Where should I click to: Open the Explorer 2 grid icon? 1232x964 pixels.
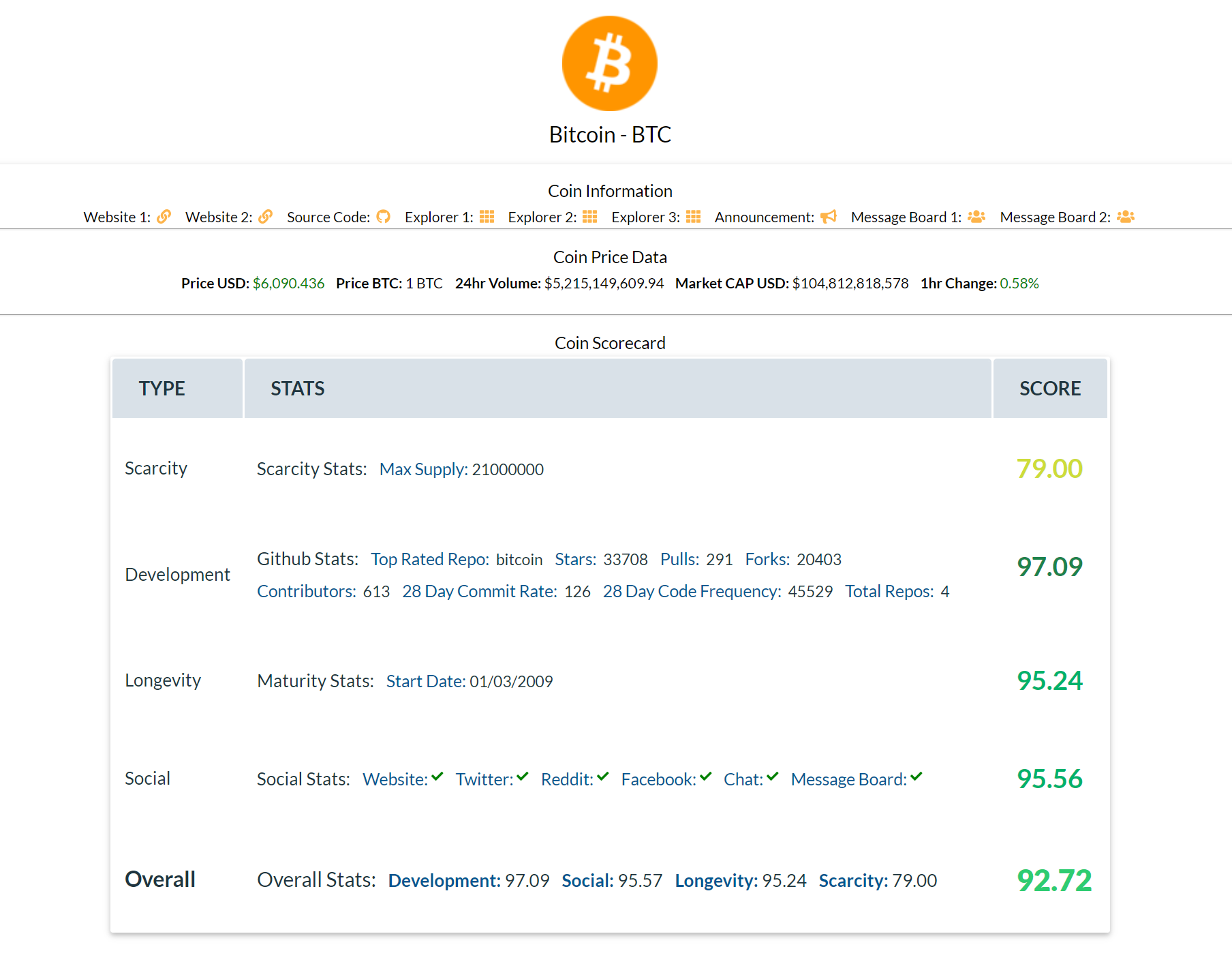[x=590, y=217]
